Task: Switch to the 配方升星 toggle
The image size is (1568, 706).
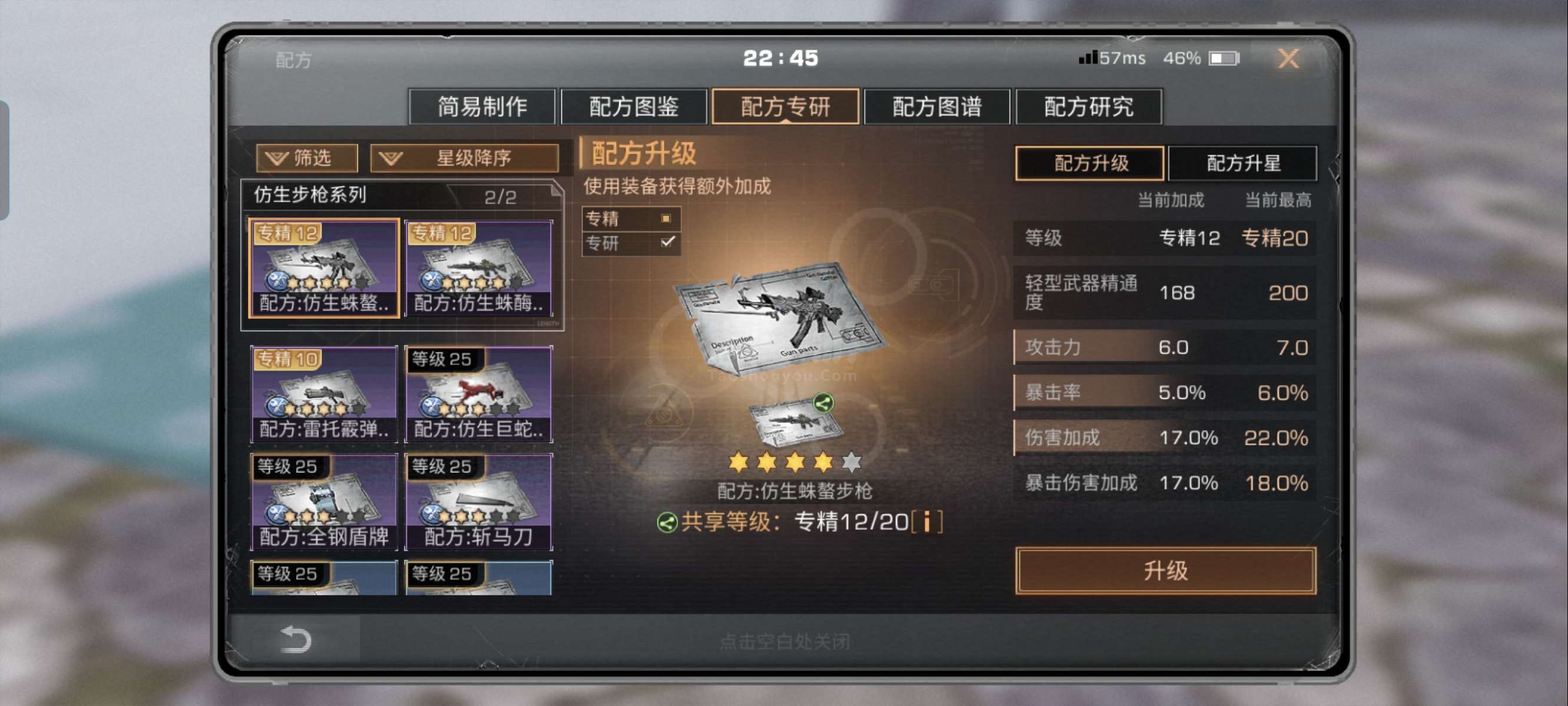Action: pyautogui.click(x=1243, y=163)
